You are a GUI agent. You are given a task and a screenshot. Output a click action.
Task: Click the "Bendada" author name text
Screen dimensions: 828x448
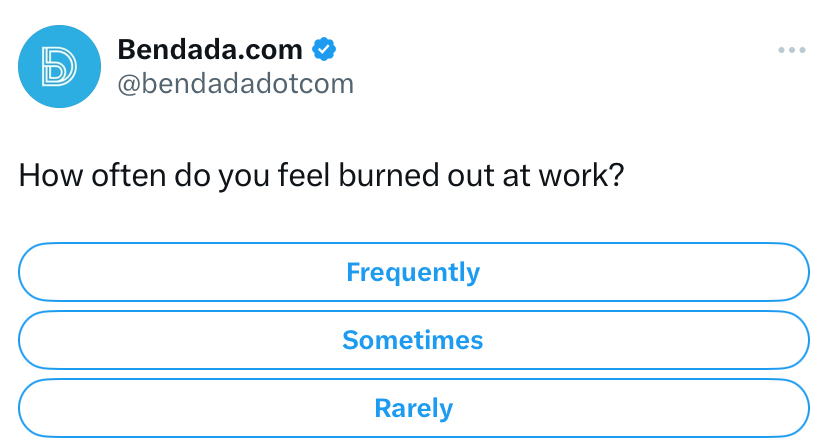click(177, 50)
